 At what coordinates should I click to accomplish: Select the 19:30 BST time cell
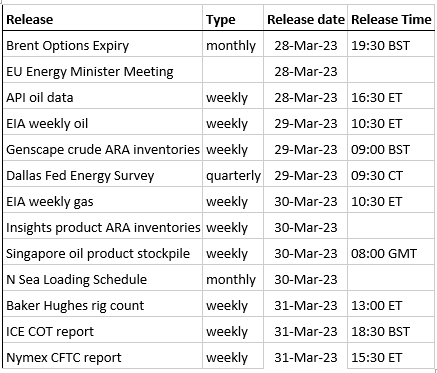391,45
